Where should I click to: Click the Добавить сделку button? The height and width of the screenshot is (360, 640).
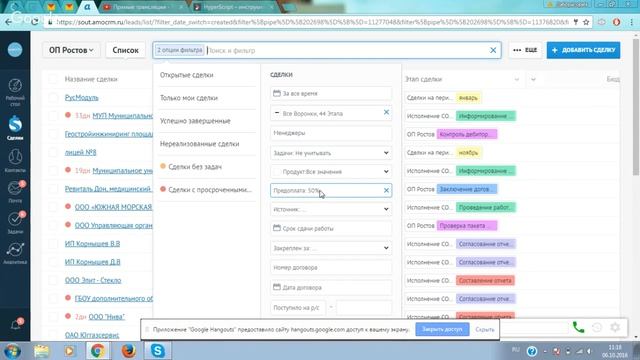583,50
